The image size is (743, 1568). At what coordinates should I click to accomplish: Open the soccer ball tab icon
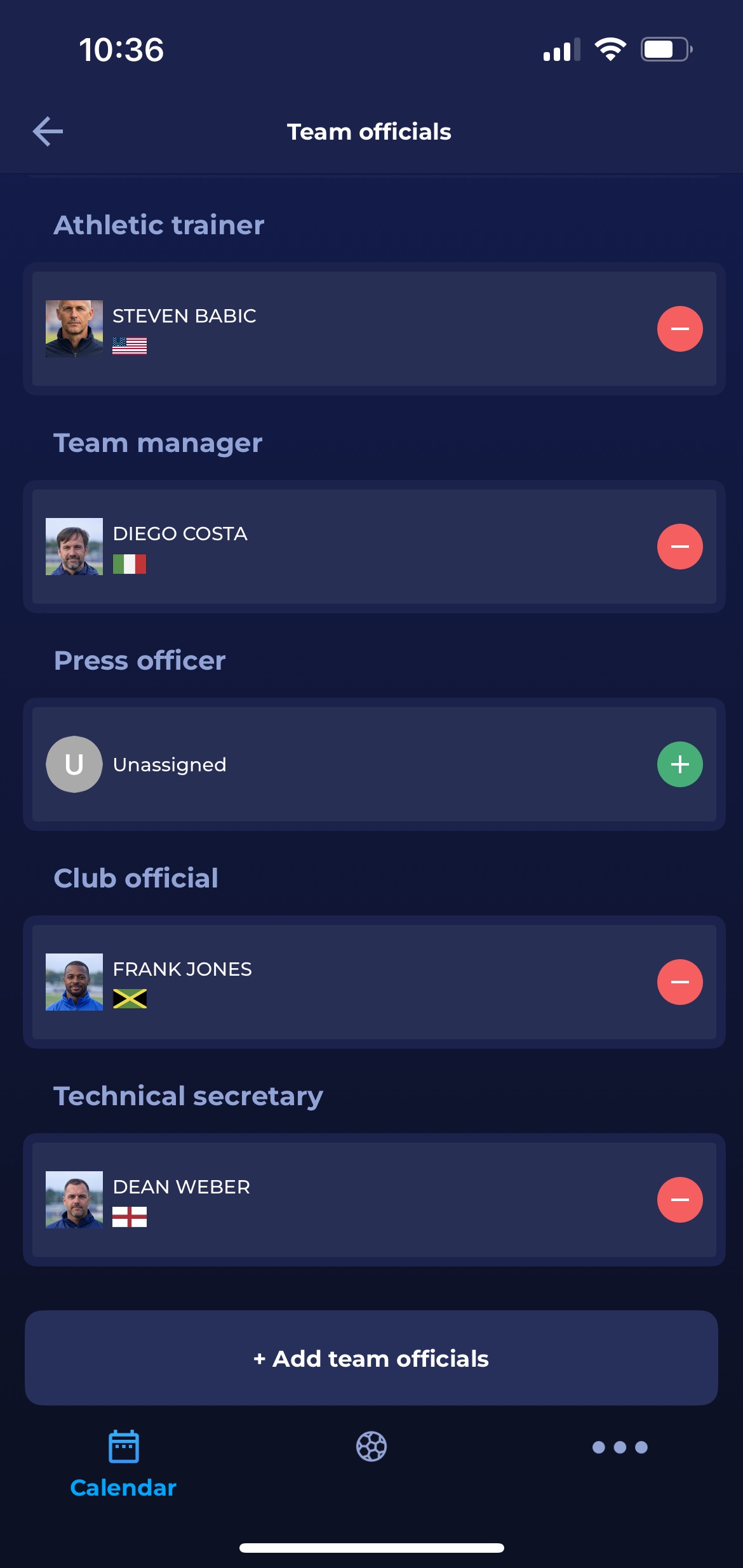pos(371,1447)
